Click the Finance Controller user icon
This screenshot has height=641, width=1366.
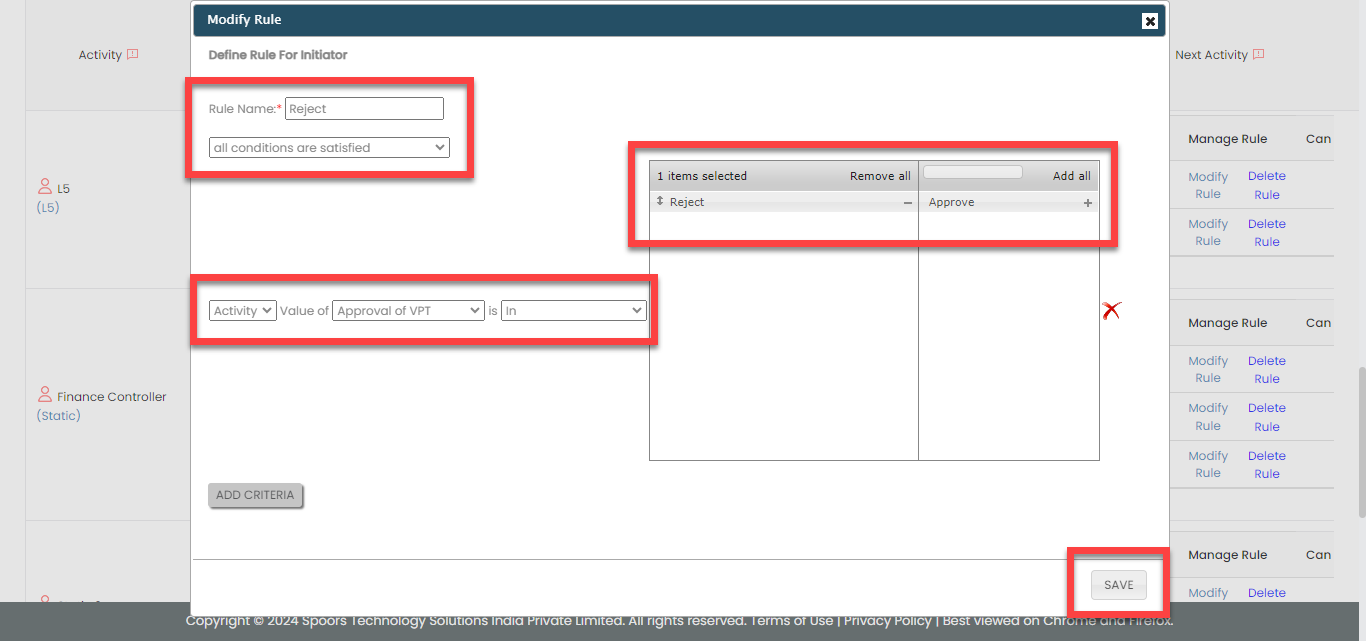click(44, 395)
